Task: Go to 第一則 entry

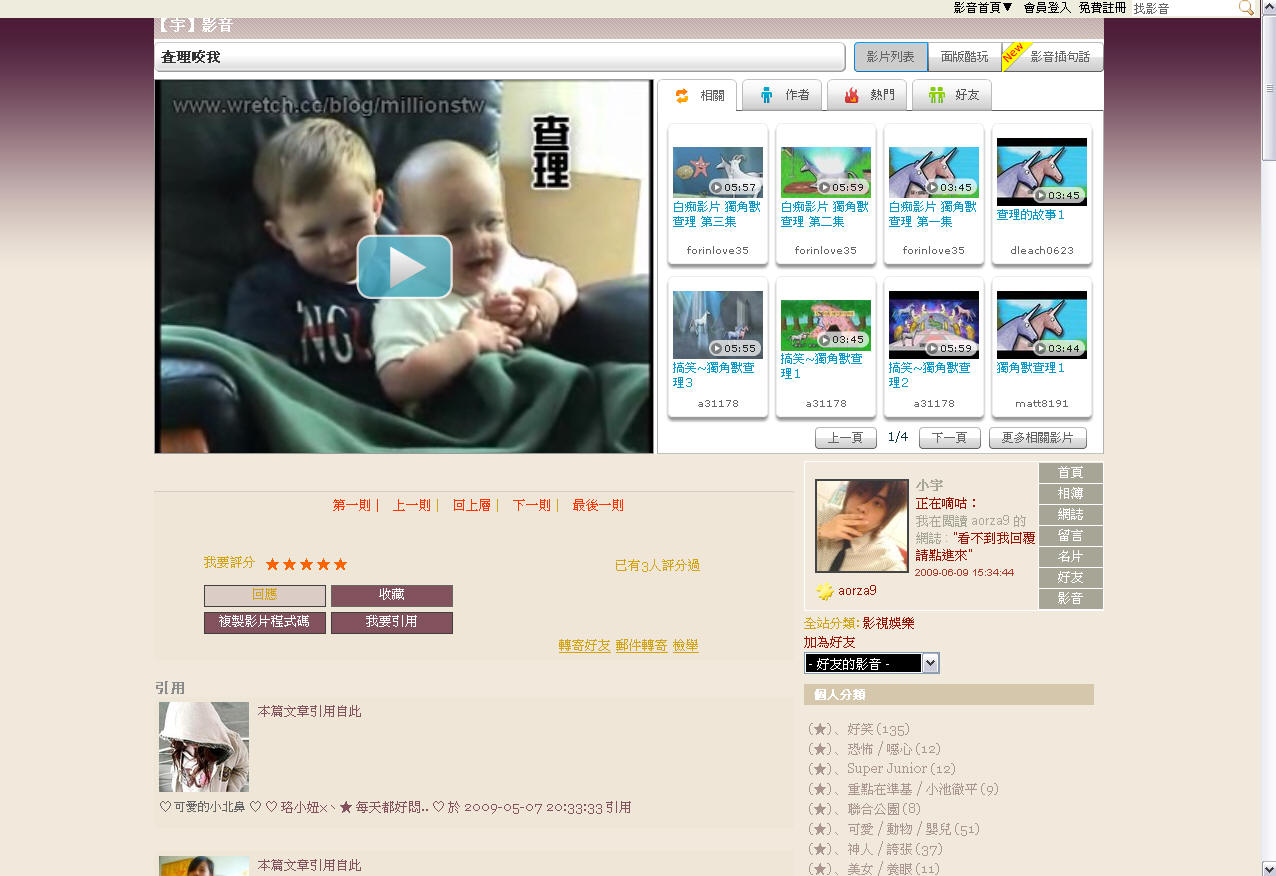Action: 352,506
